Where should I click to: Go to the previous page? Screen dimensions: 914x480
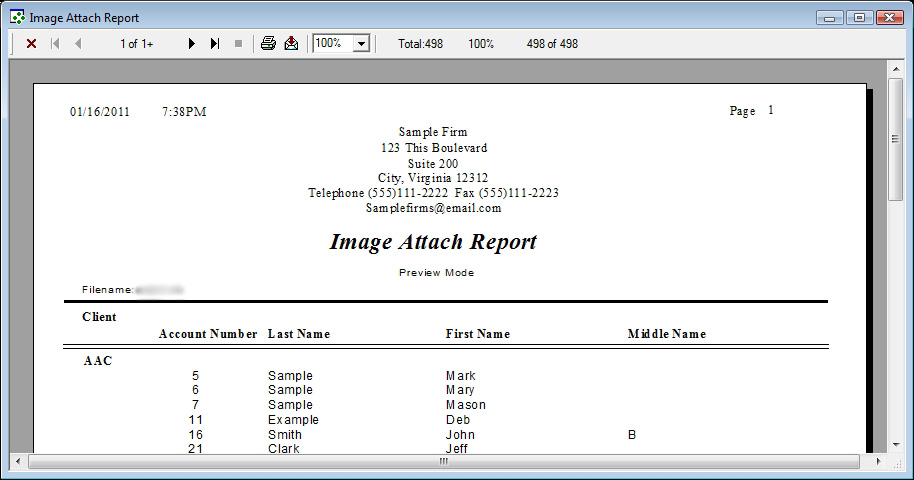click(x=78, y=44)
